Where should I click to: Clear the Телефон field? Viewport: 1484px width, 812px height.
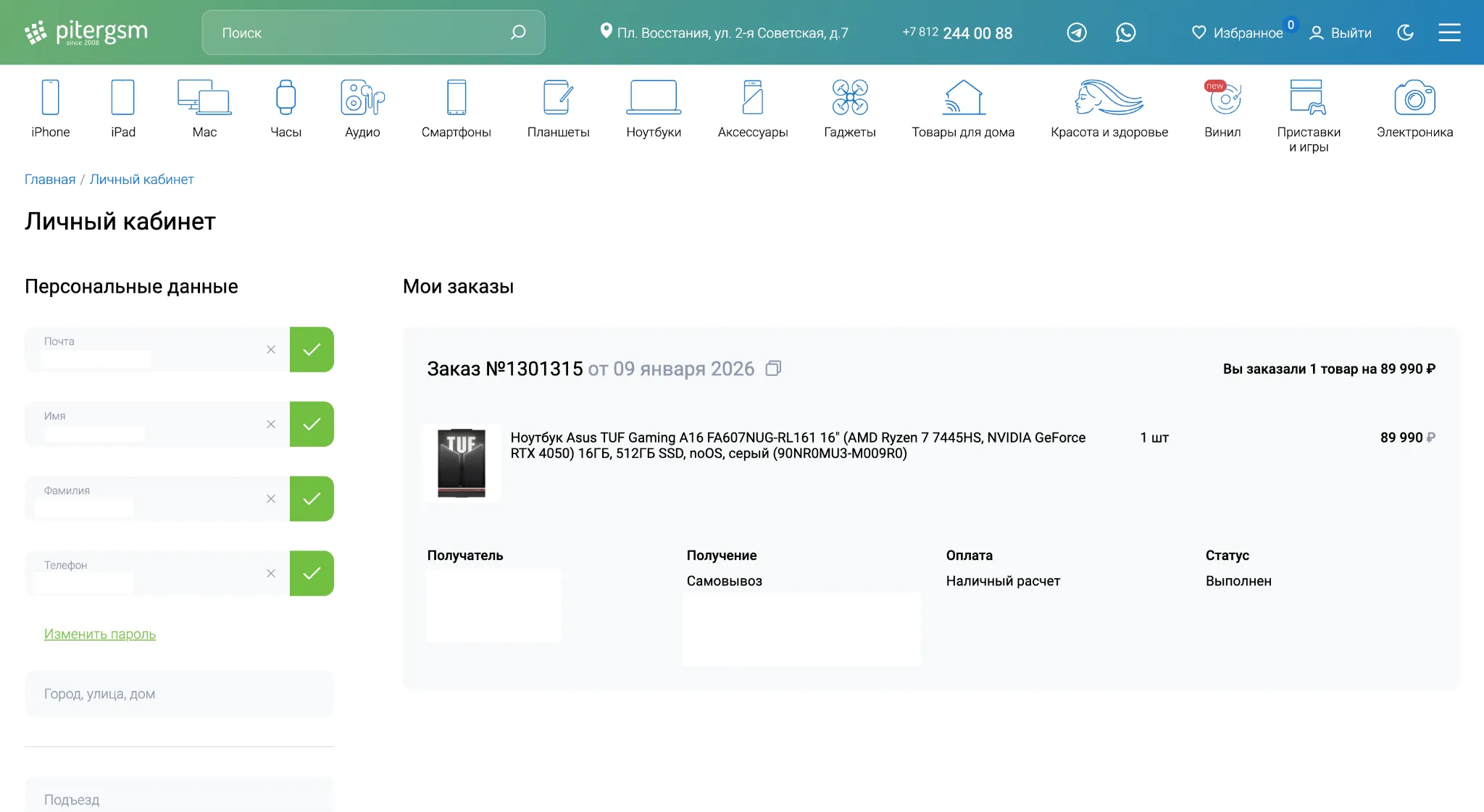pos(271,574)
